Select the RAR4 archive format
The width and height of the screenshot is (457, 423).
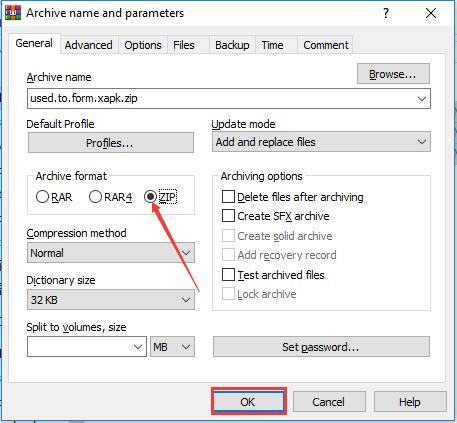pos(95,197)
